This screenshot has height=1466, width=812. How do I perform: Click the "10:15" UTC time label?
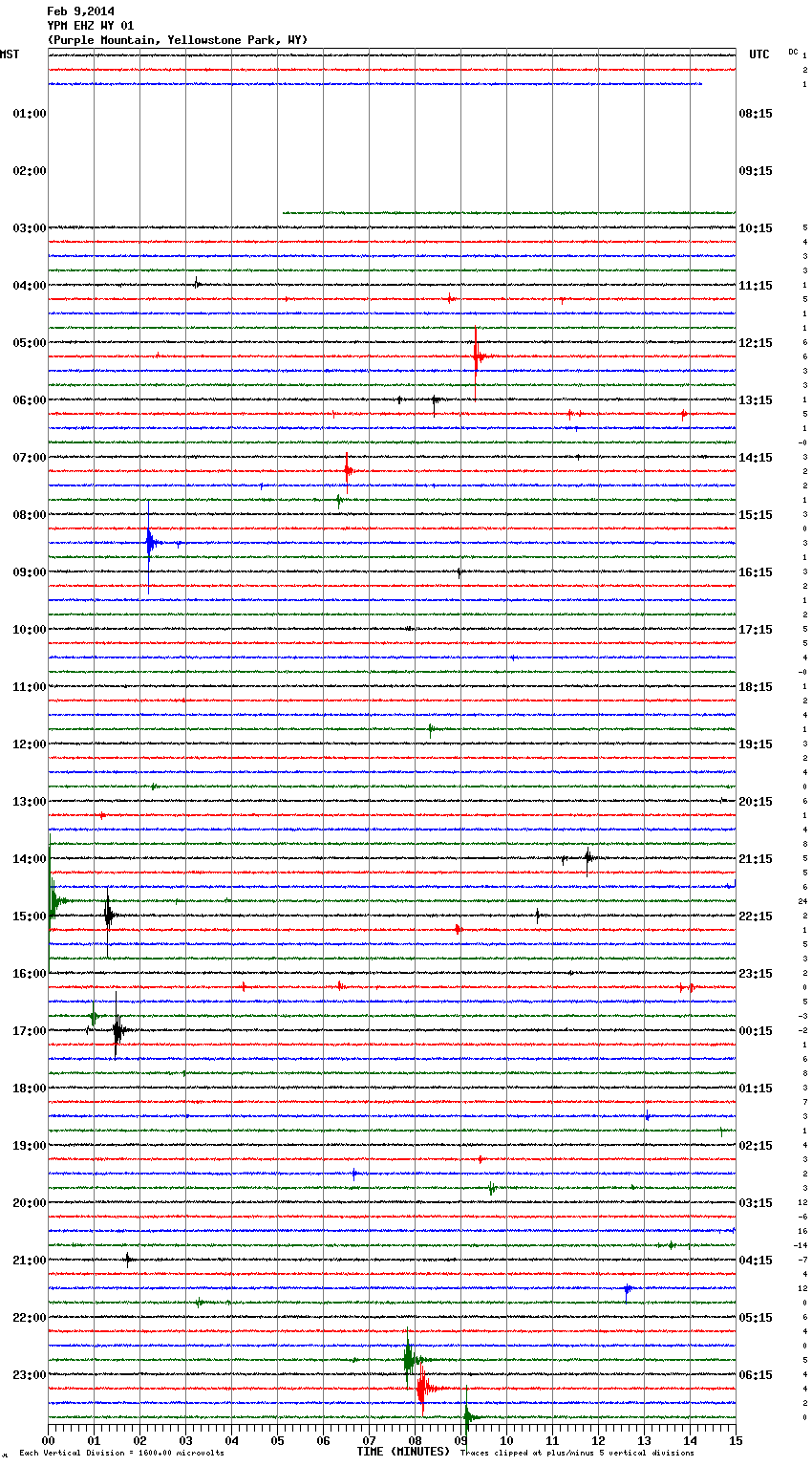pos(756,228)
